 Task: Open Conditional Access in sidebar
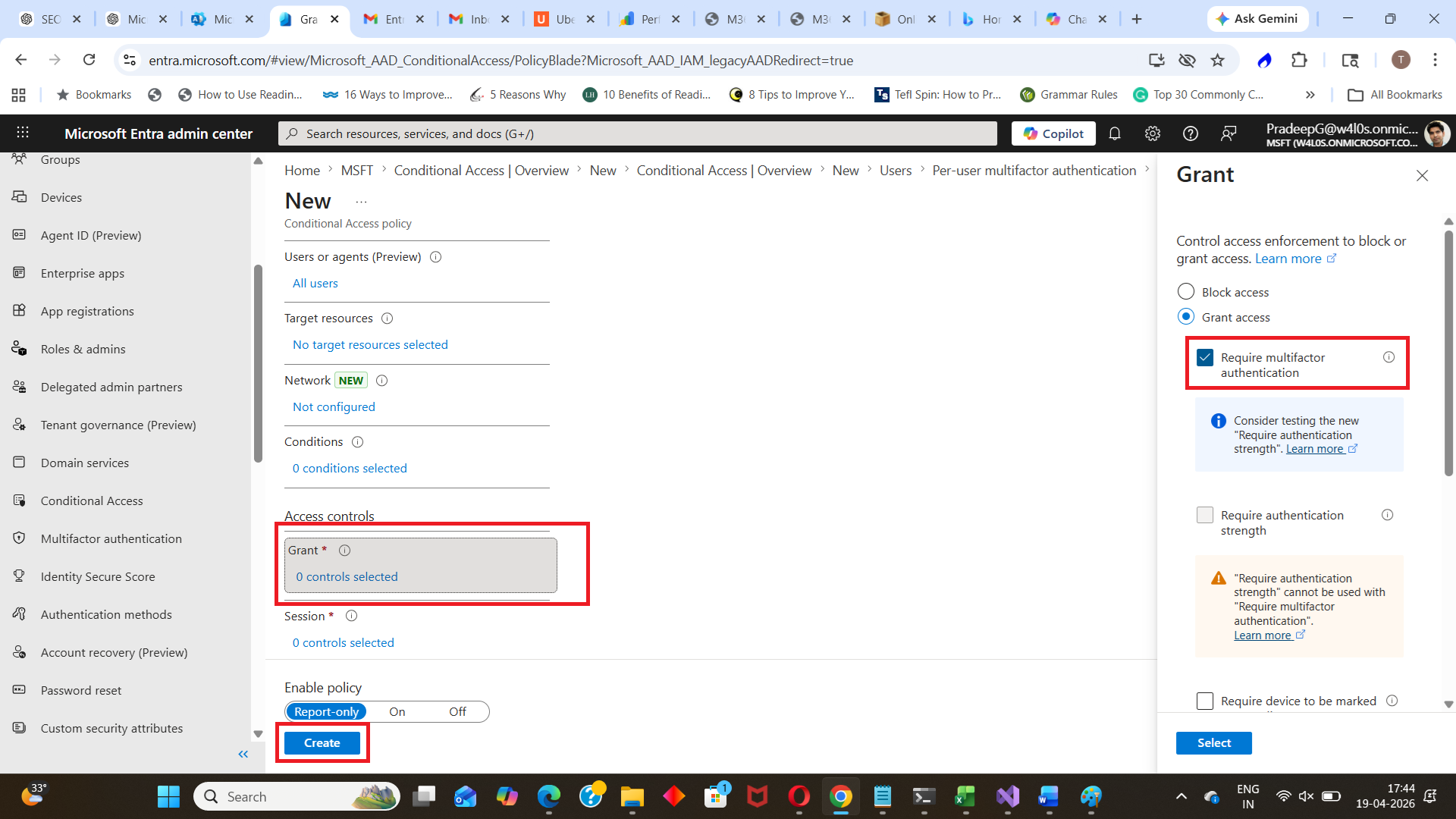92,500
